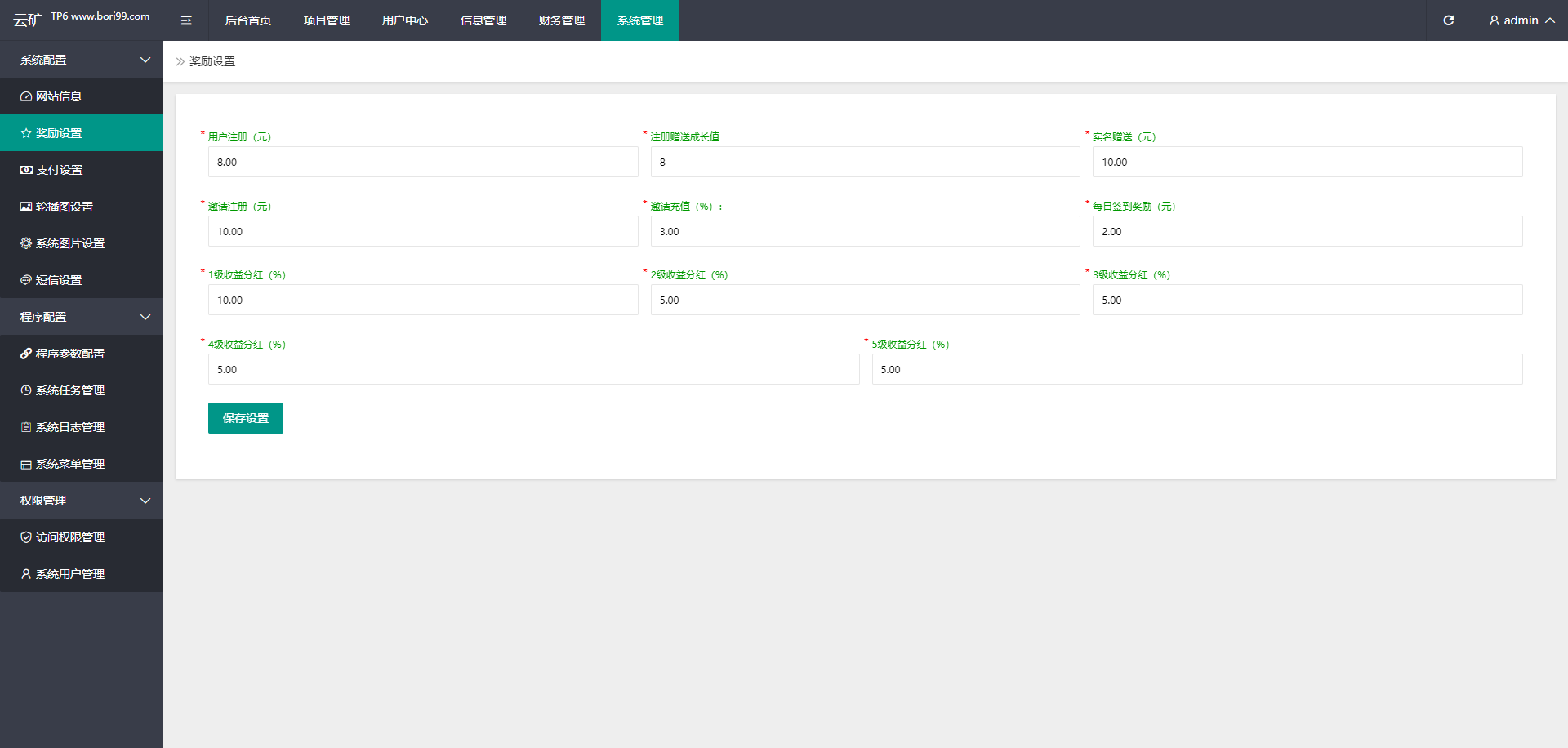
Task: Click the 轮播图设置 picture icon
Action: pos(26,207)
